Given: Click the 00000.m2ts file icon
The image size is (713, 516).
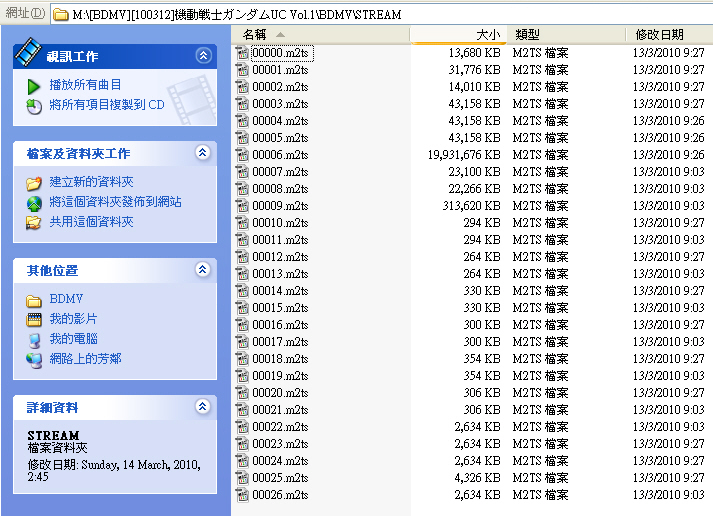Looking at the screenshot, I should [x=242, y=53].
